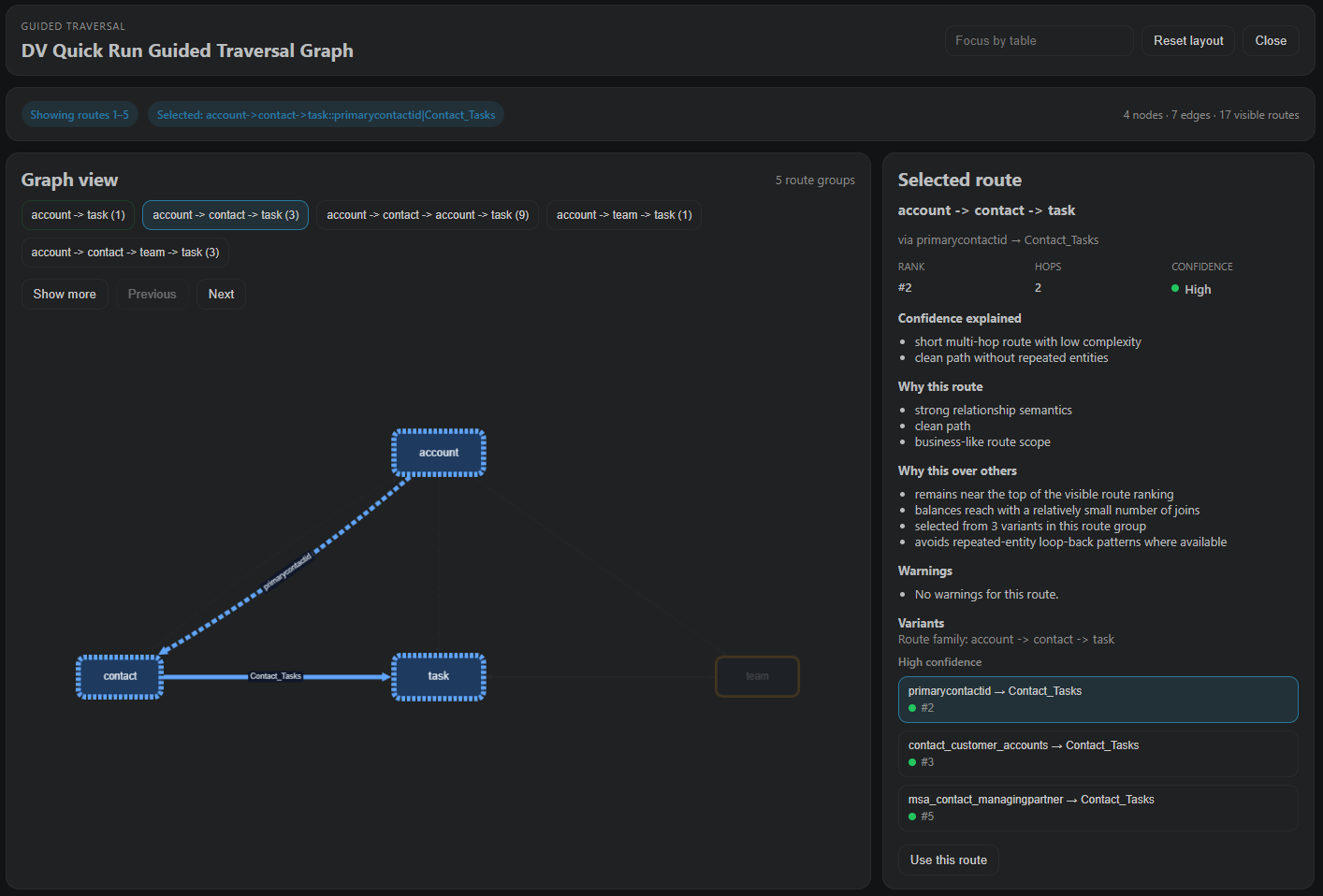1323x896 pixels.
Task: Click the Selected route chip in status bar
Action: click(326, 115)
